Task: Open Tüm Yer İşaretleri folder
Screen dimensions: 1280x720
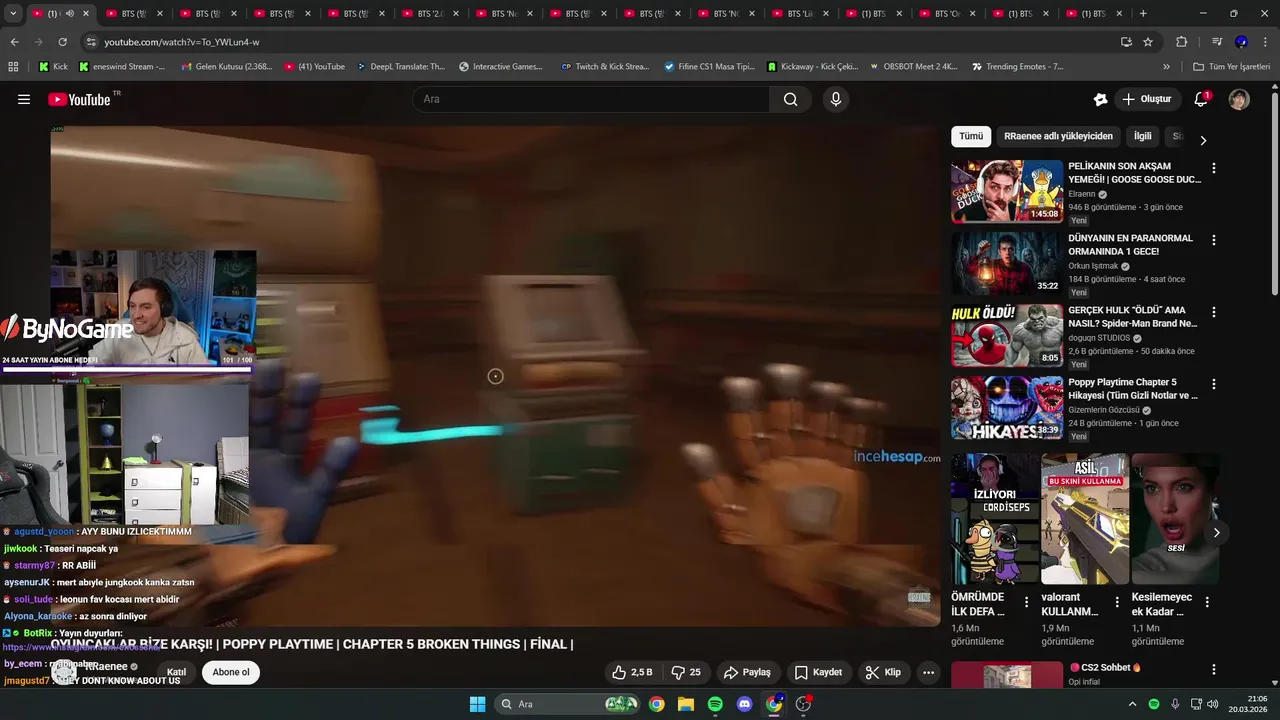Action: click(1231, 66)
